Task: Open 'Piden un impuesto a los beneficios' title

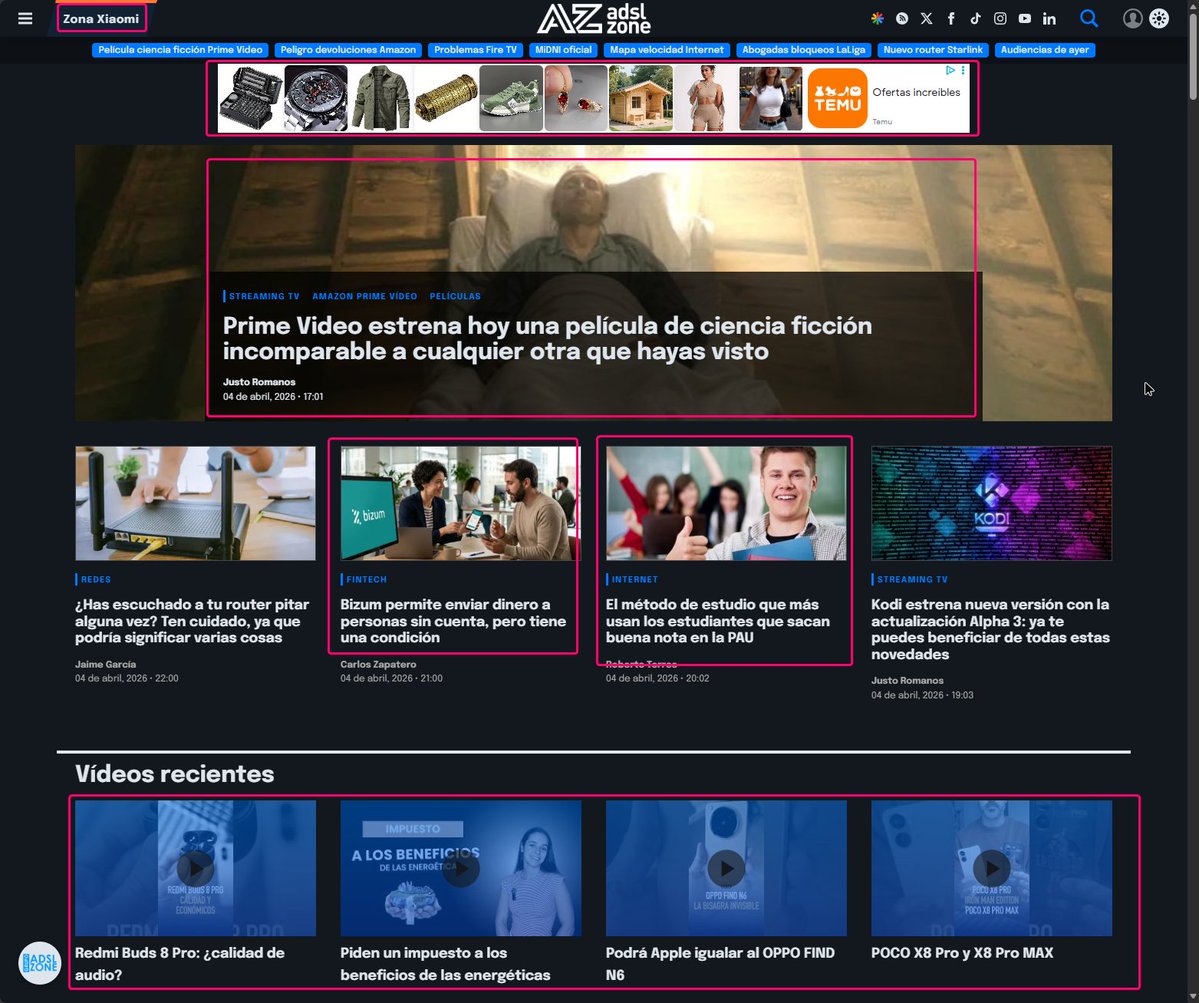Action: pos(445,963)
